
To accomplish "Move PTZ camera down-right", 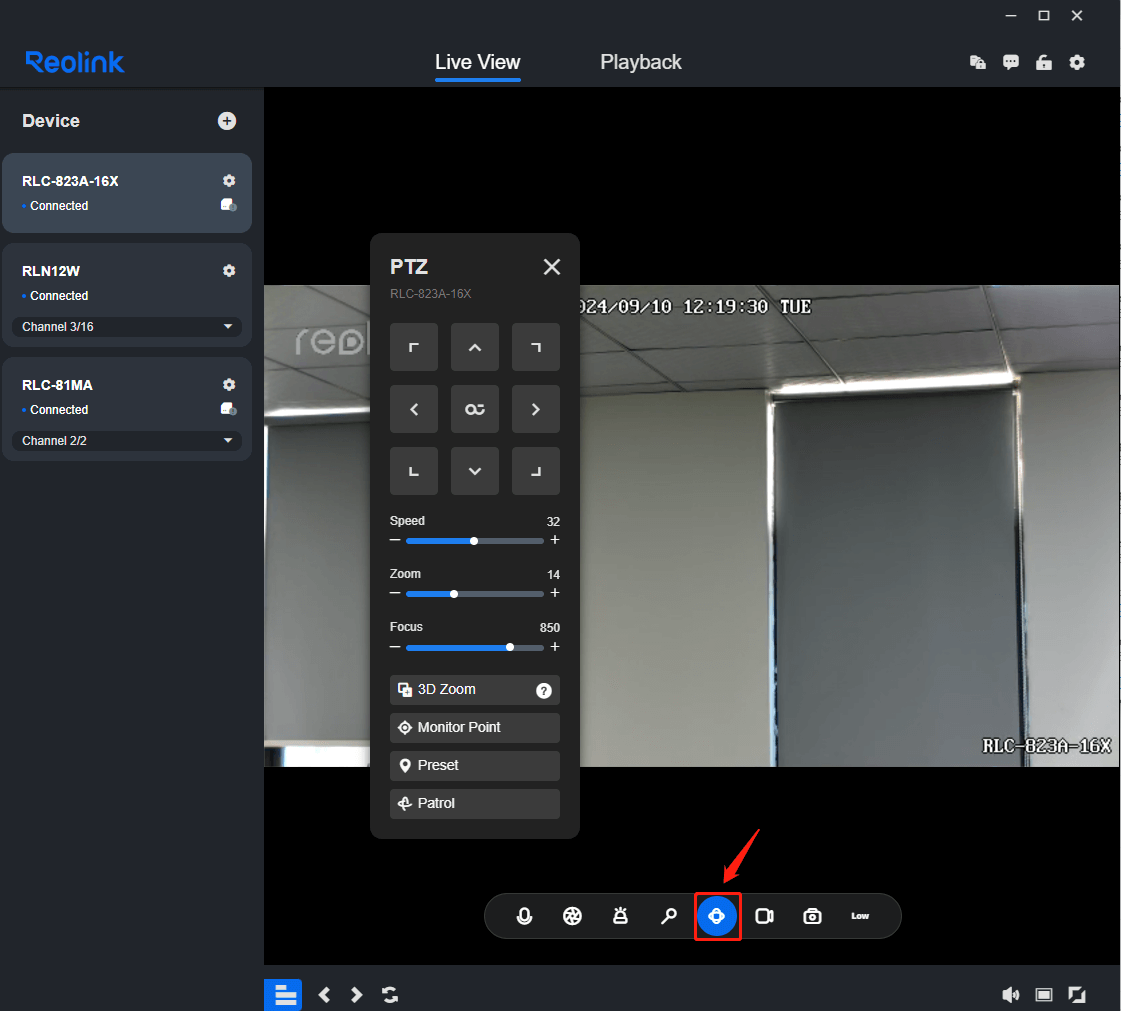I will point(535,471).
